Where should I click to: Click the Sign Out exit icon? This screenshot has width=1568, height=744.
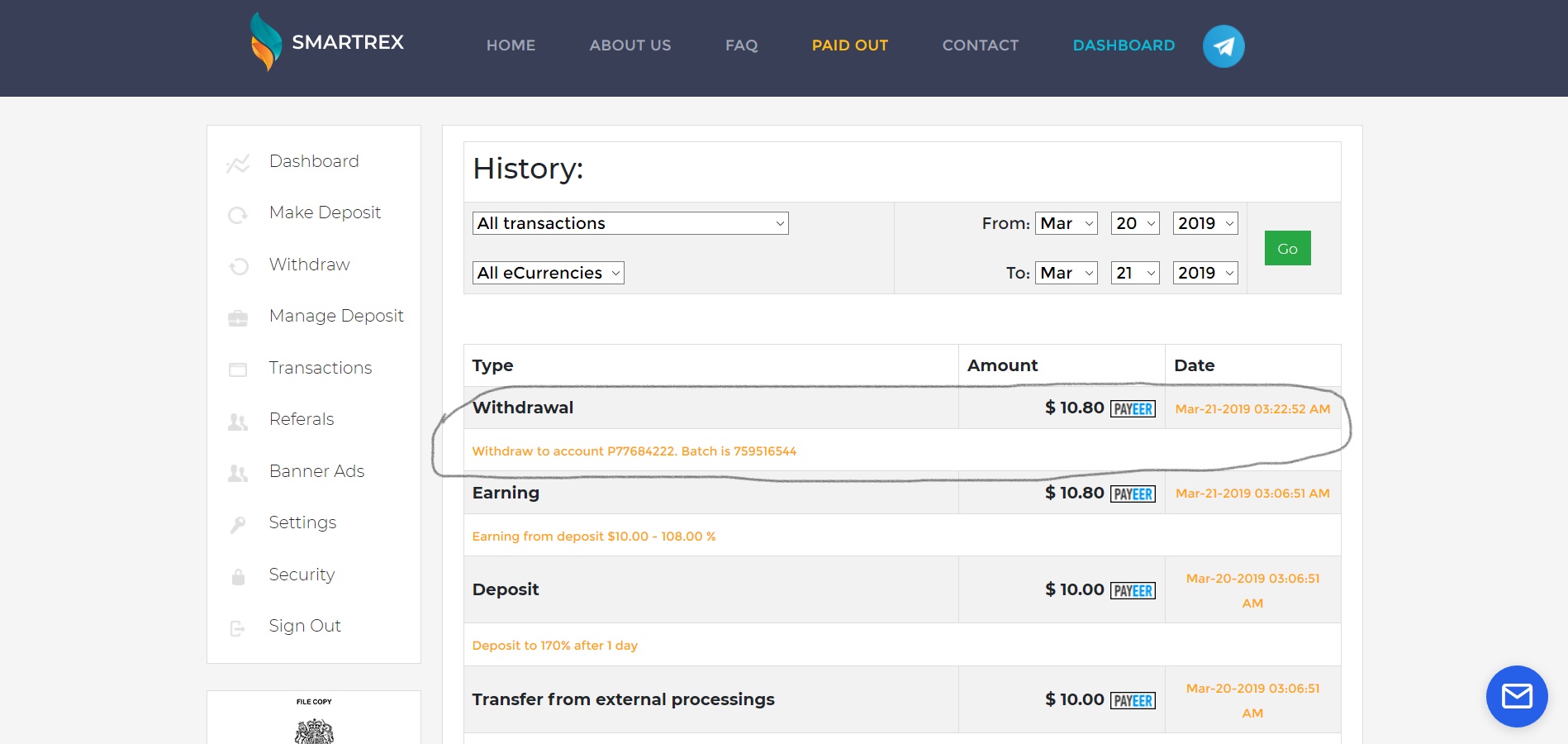coord(238,628)
